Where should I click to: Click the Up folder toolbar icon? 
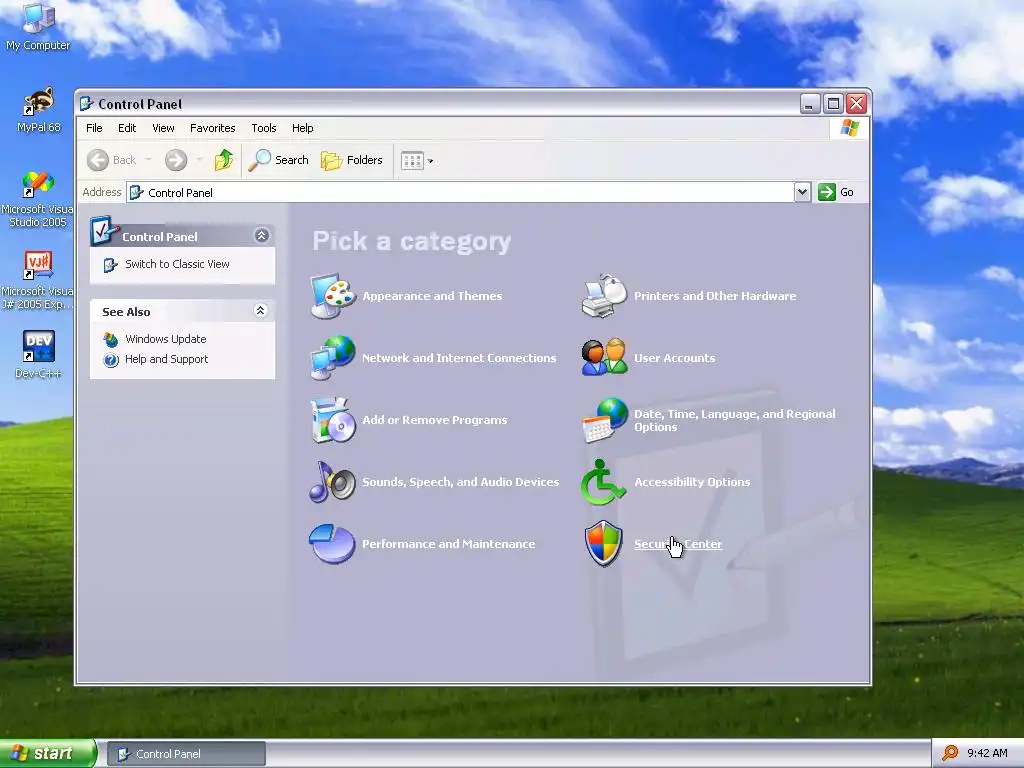[223, 160]
